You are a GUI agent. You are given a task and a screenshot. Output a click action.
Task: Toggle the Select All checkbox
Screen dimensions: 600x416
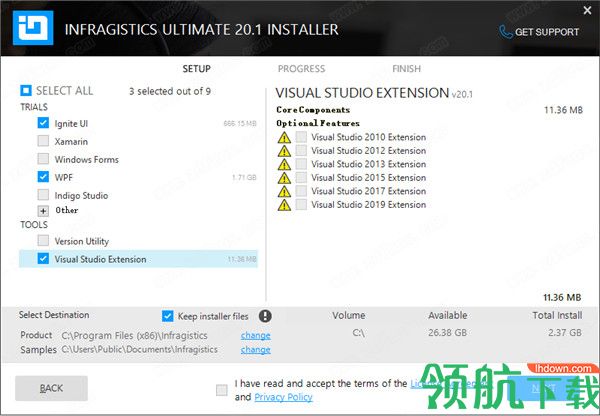(26, 91)
